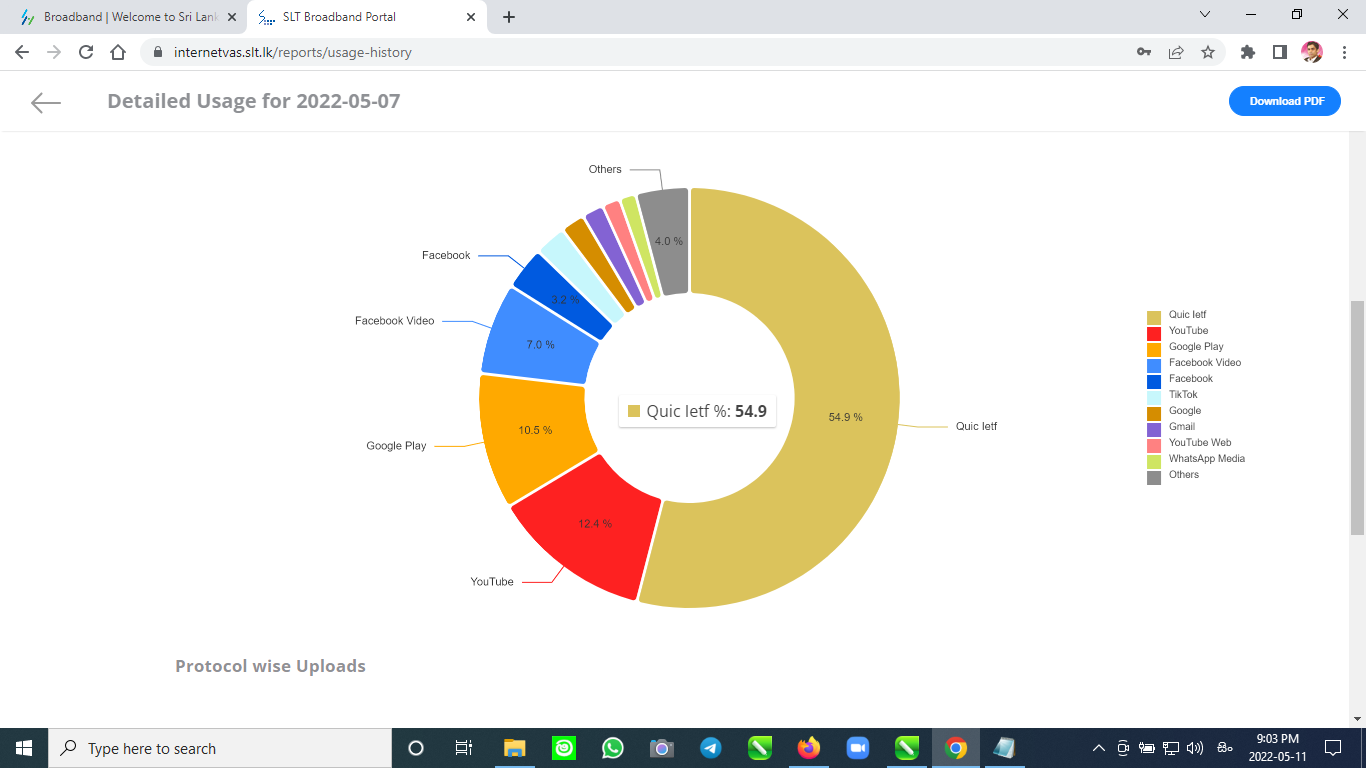Open Cortana from the taskbar
1366x768 pixels.
pos(416,748)
